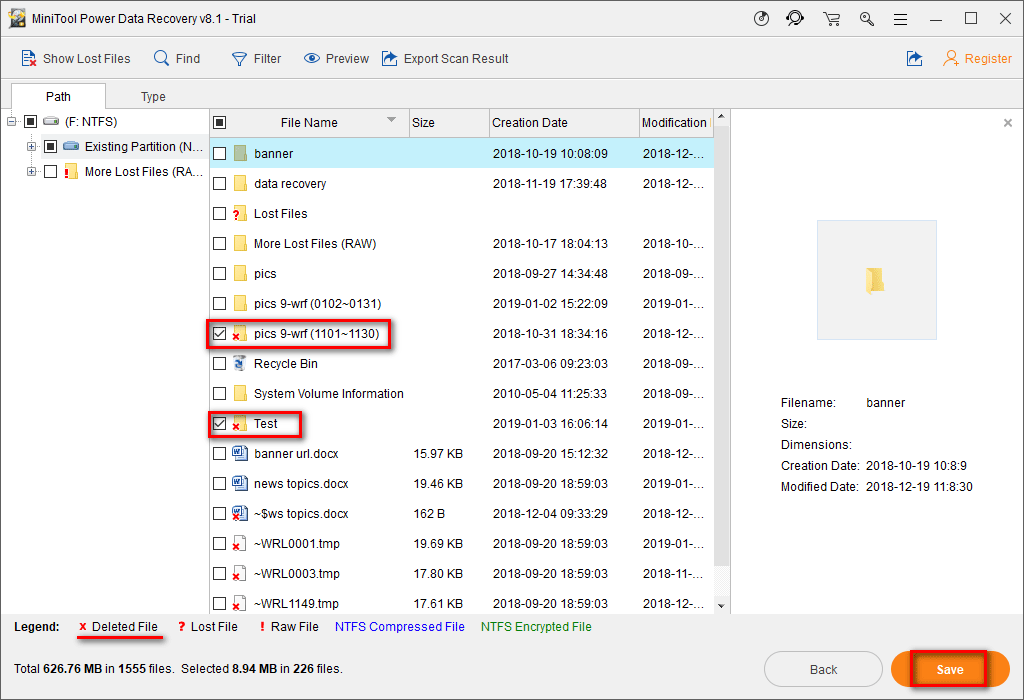Click the Recycle Bin icon in the list
This screenshot has height=700, width=1024.
(x=240, y=364)
